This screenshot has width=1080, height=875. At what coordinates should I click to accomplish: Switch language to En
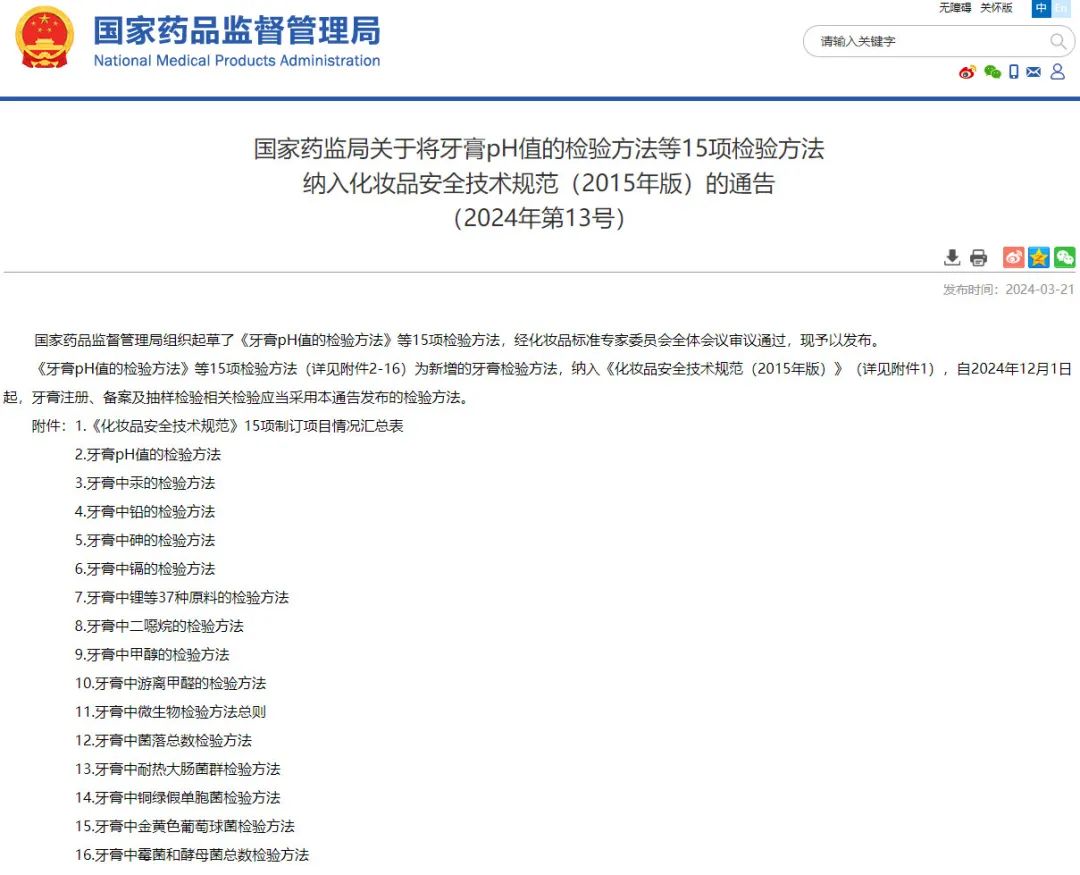pos(1060,8)
